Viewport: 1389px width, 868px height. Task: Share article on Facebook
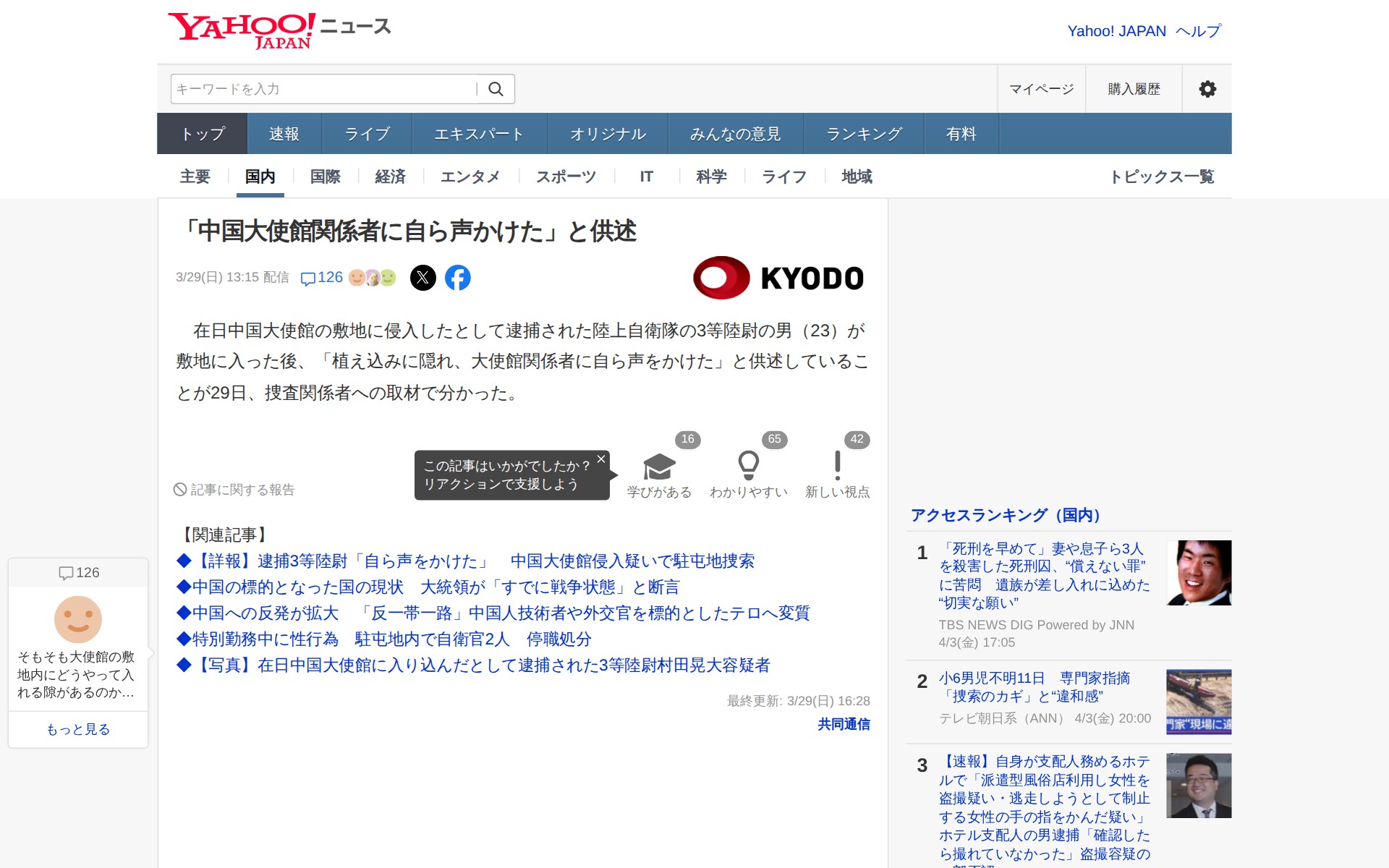(457, 278)
